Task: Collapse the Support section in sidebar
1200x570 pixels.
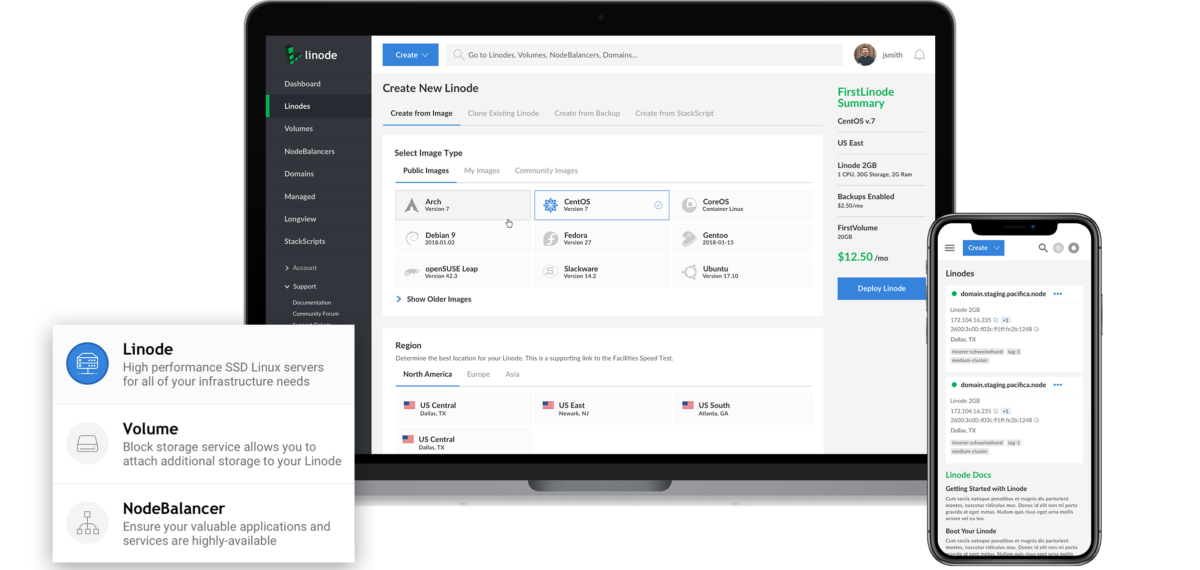Action: click(301, 287)
